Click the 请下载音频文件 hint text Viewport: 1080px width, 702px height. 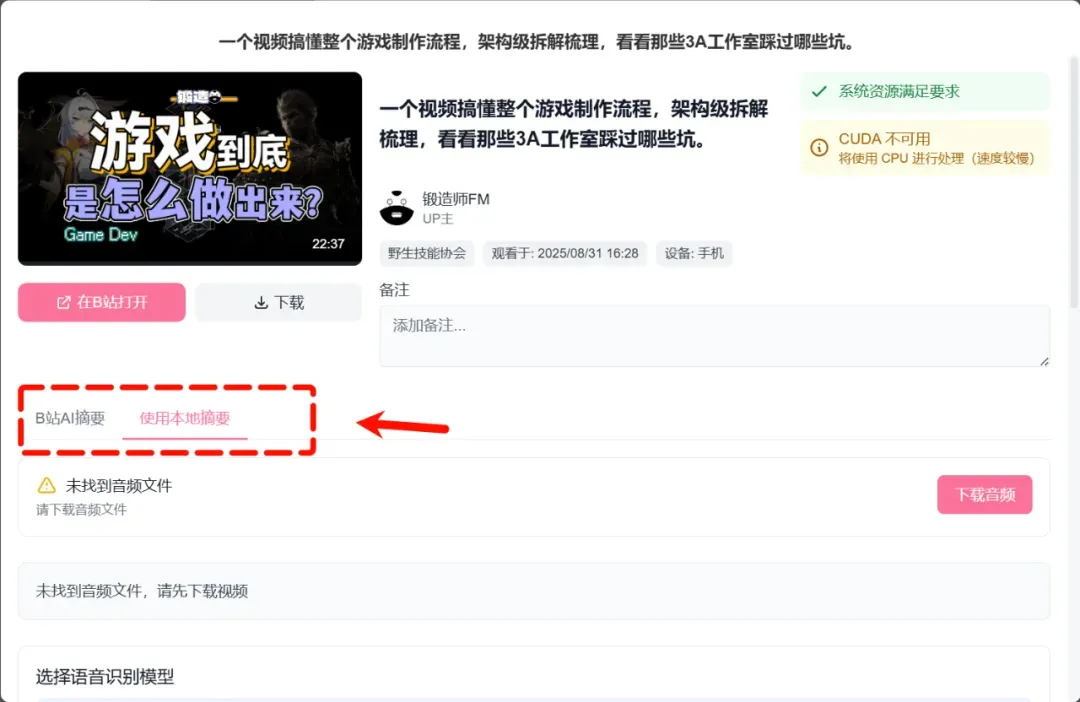click(81, 510)
